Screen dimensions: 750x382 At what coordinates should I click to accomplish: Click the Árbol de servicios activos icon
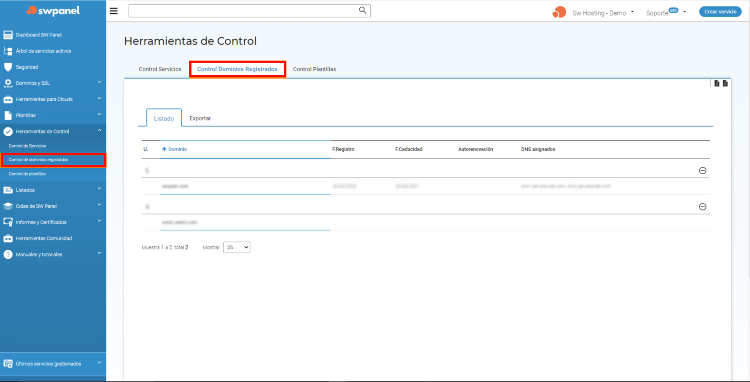coord(8,51)
